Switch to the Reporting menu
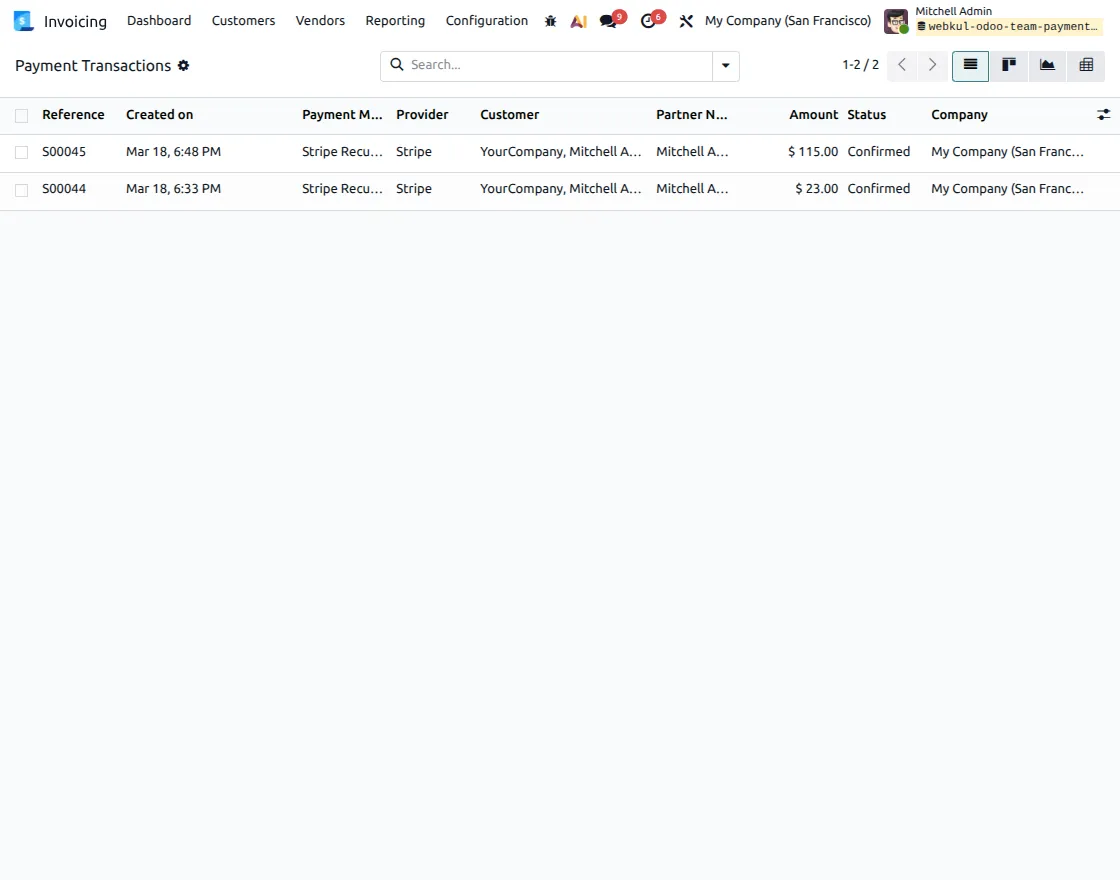The width and height of the screenshot is (1120, 880). [395, 20]
